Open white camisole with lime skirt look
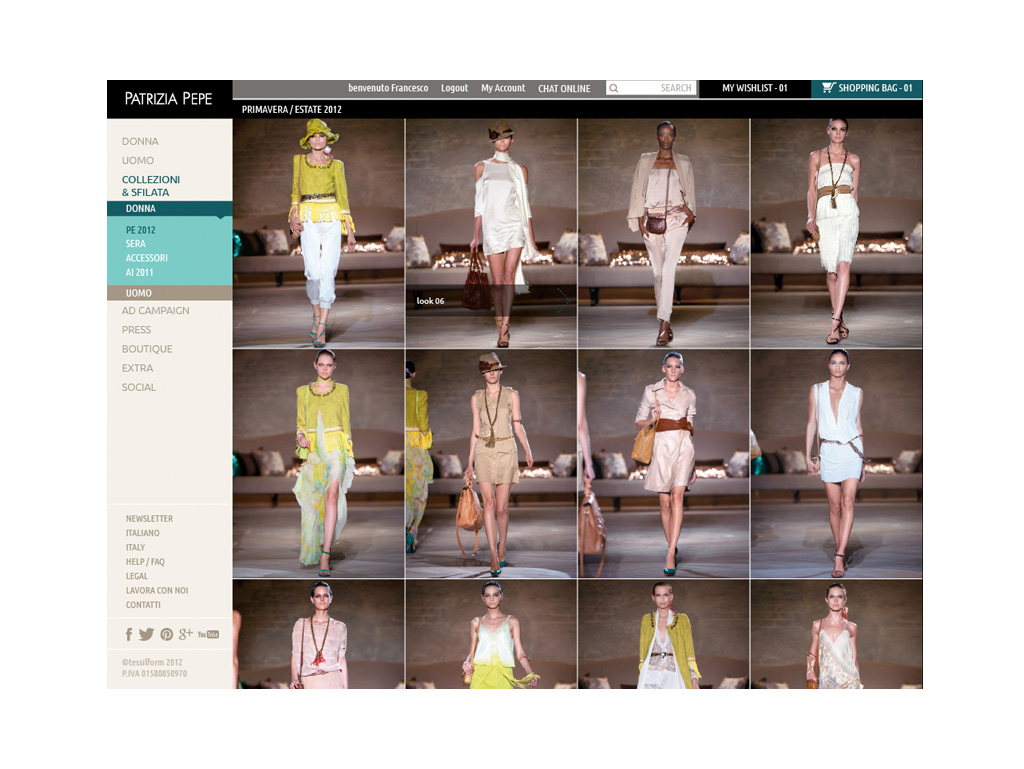 (x=491, y=634)
